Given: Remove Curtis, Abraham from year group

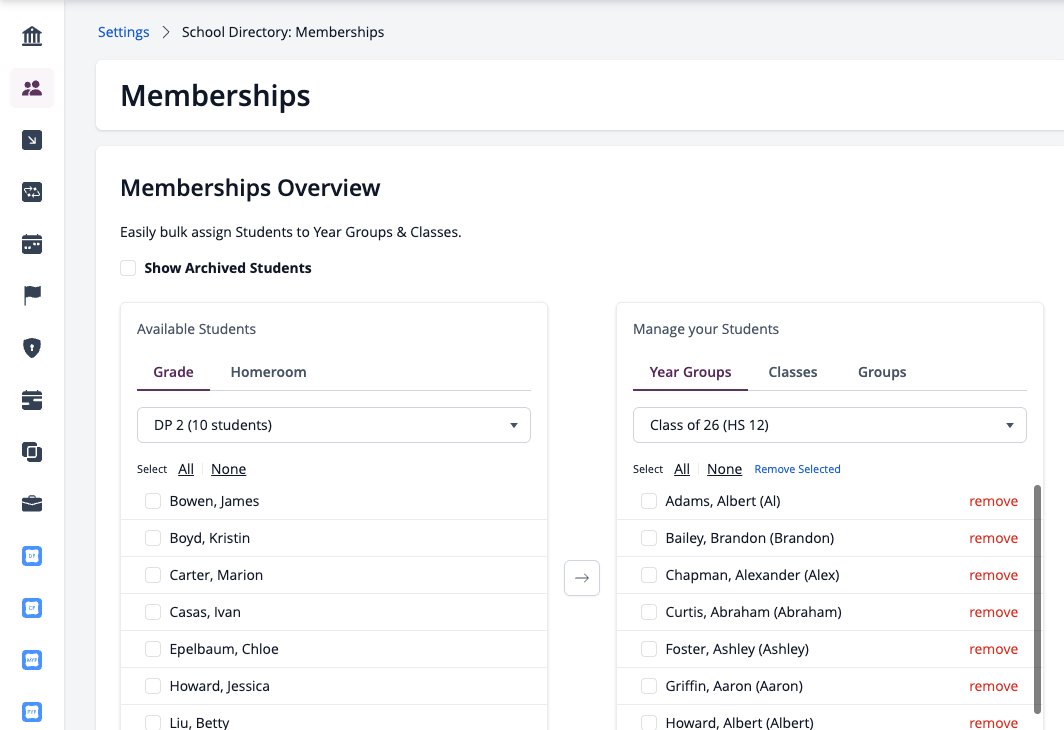Looking at the screenshot, I should click(x=993, y=612).
